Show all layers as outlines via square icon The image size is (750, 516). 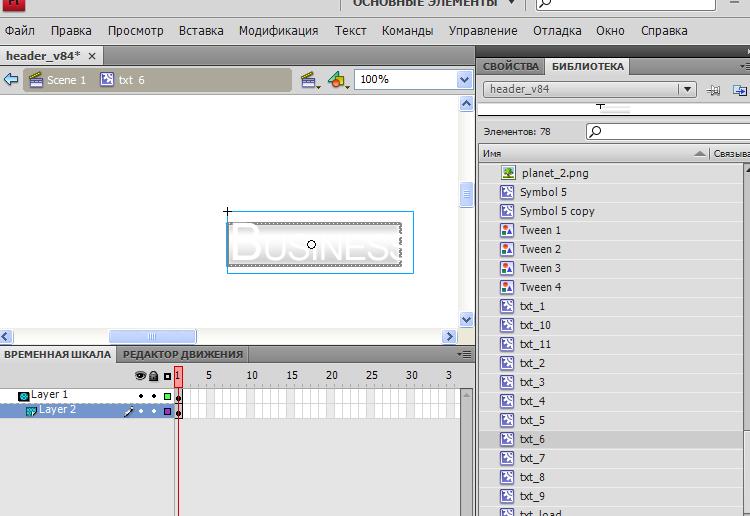coord(167,376)
